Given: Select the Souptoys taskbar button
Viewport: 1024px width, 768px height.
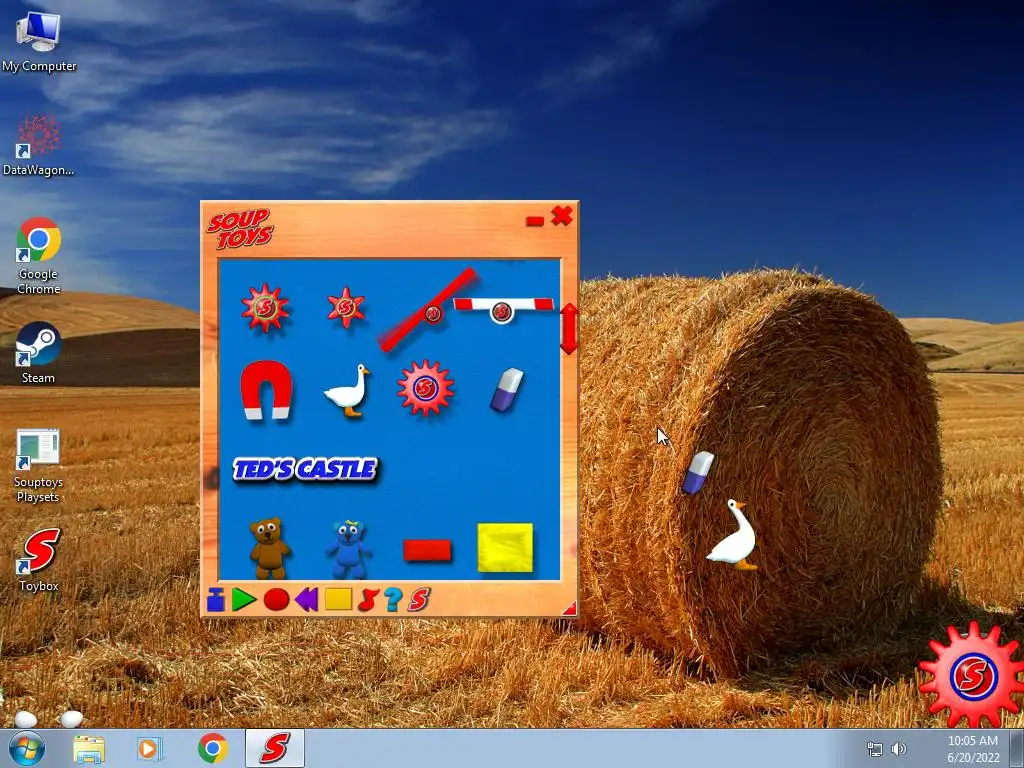Looking at the screenshot, I should coord(275,748).
